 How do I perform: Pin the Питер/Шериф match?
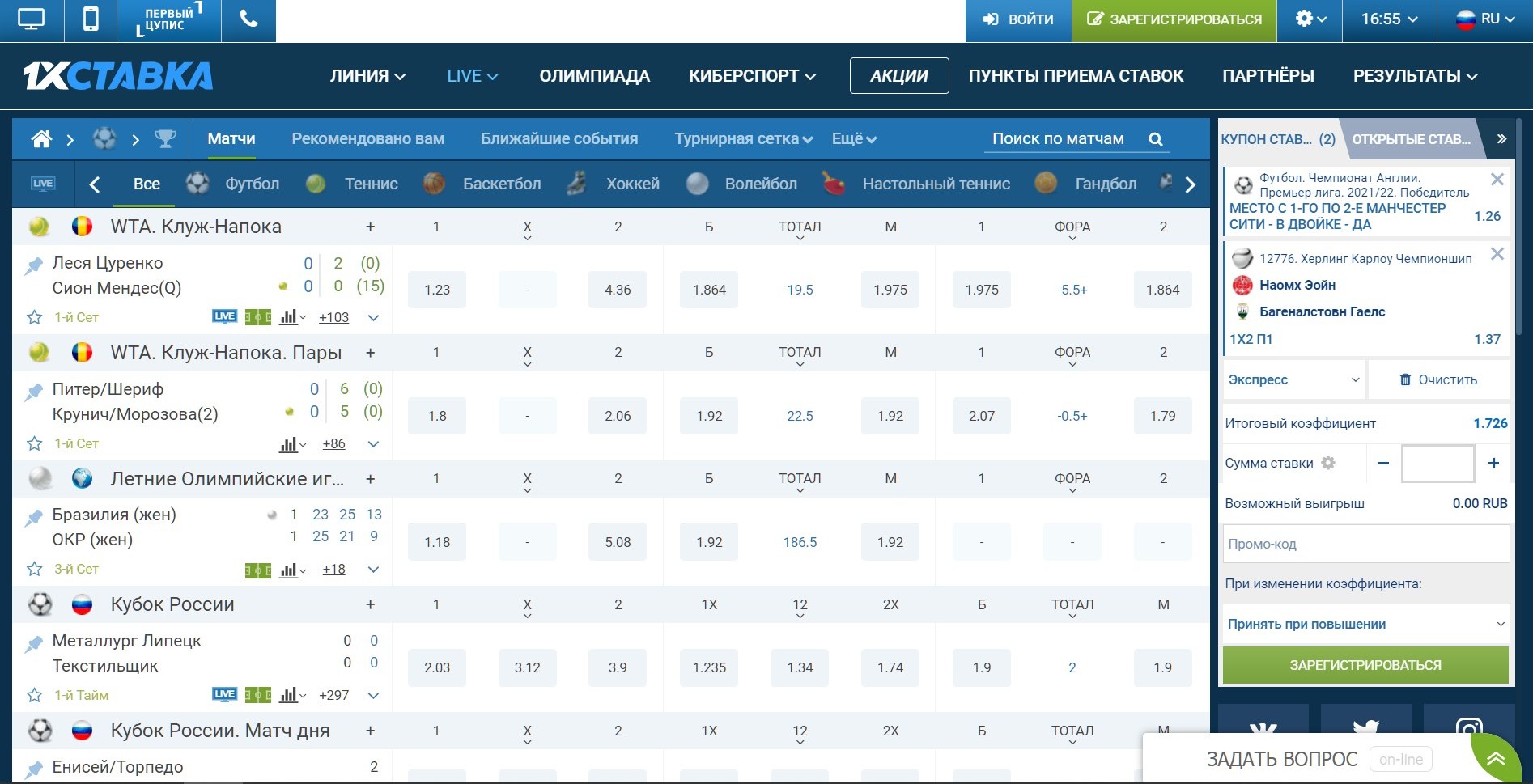pyautogui.click(x=34, y=392)
